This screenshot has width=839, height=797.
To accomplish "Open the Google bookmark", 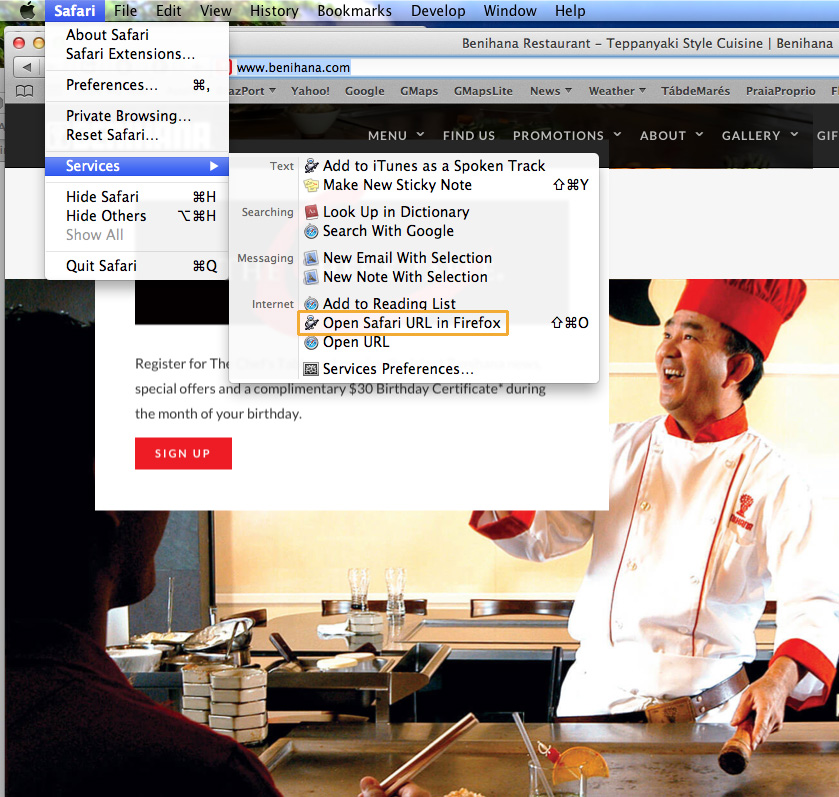I will 364,91.
